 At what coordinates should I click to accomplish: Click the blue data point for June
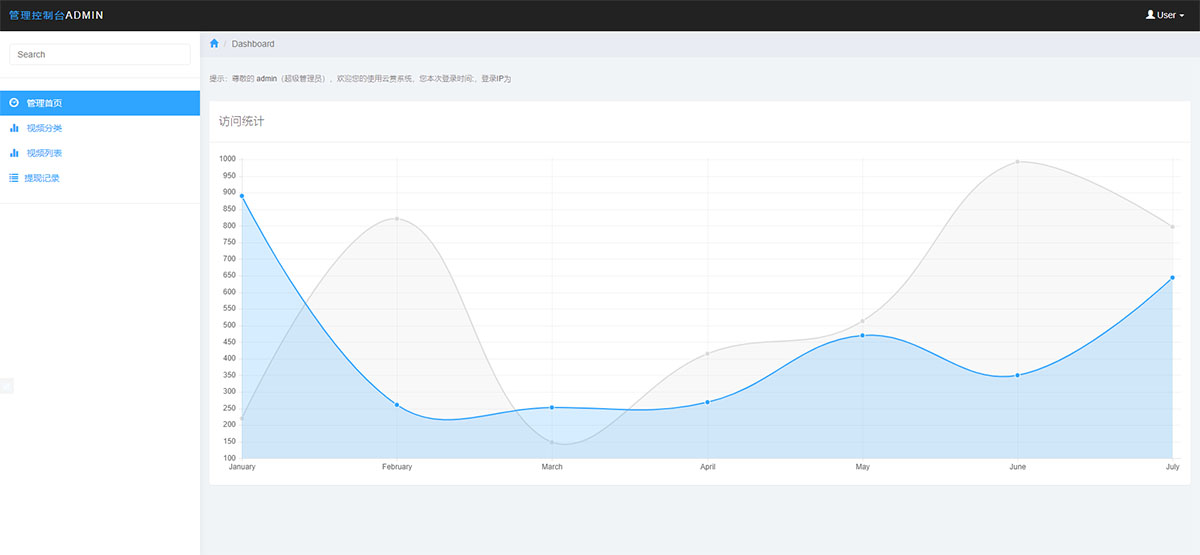1017,375
